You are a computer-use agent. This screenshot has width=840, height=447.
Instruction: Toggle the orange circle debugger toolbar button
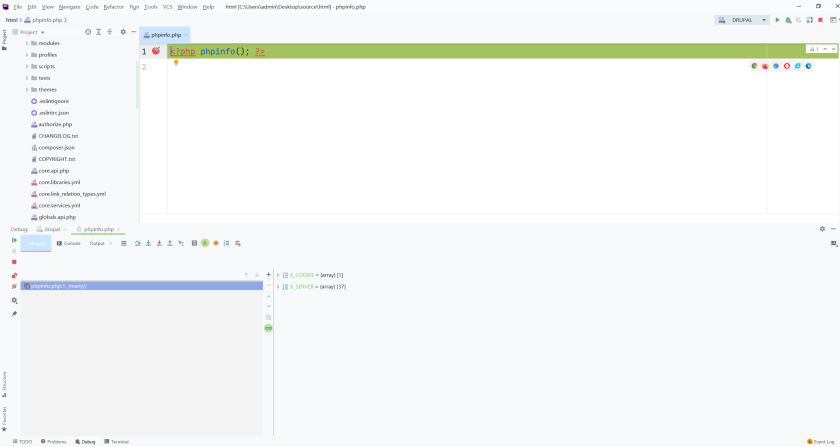(216, 243)
